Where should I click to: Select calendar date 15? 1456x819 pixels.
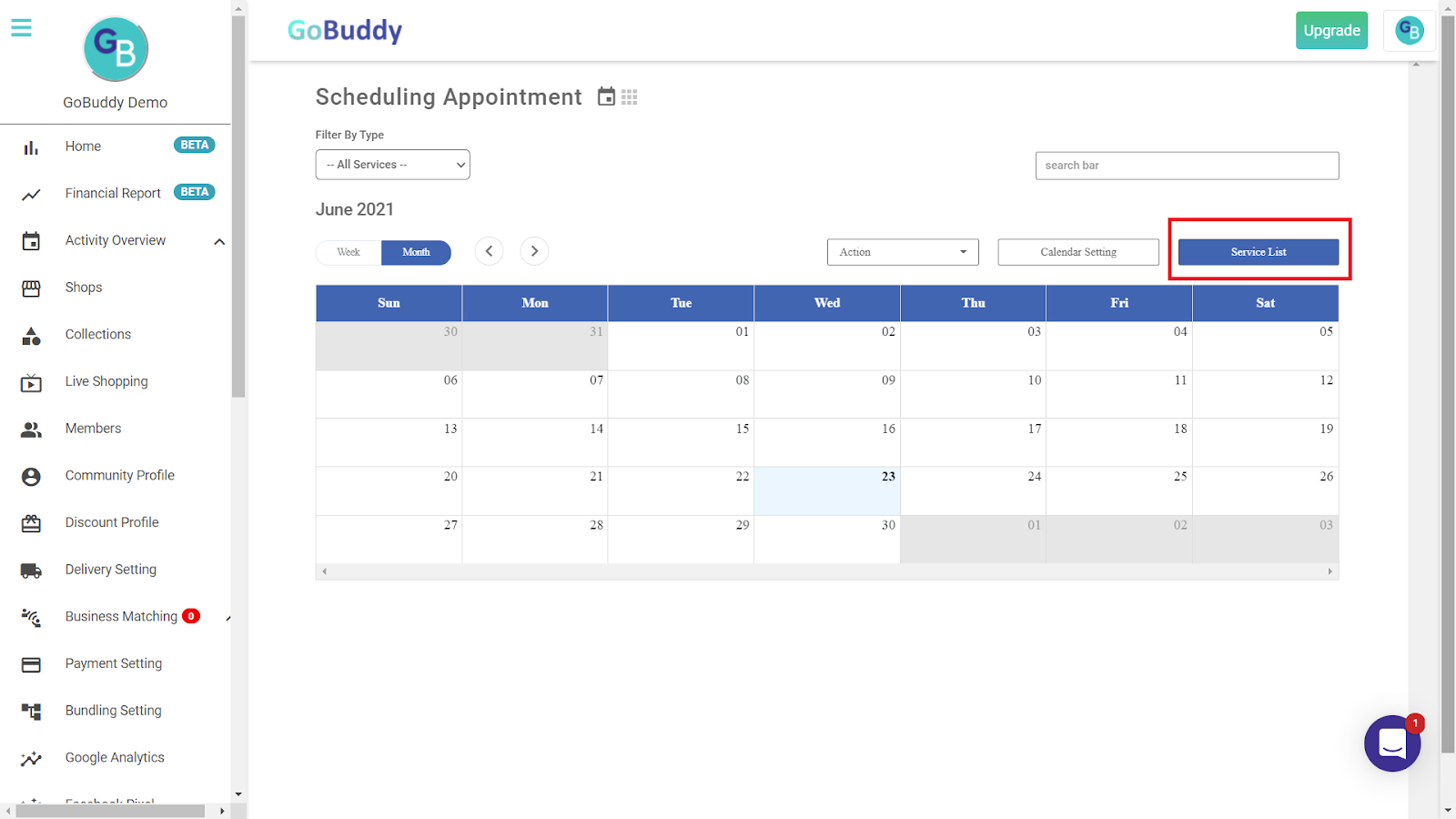click(x=681, y=443)
